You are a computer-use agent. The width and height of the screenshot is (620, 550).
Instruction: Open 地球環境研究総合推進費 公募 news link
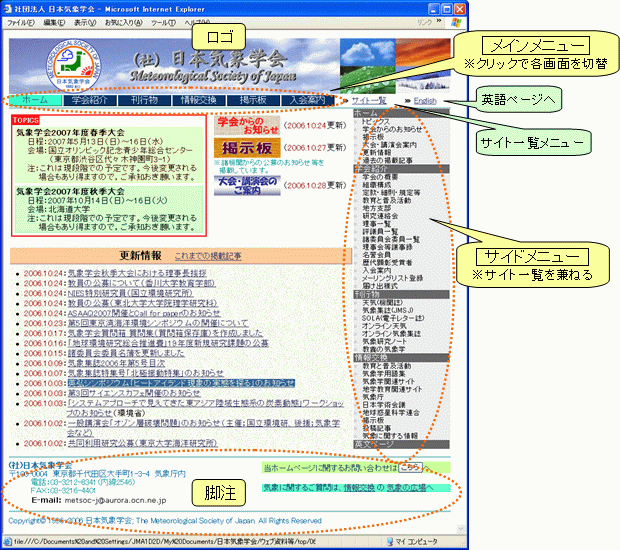click(168, 343)
